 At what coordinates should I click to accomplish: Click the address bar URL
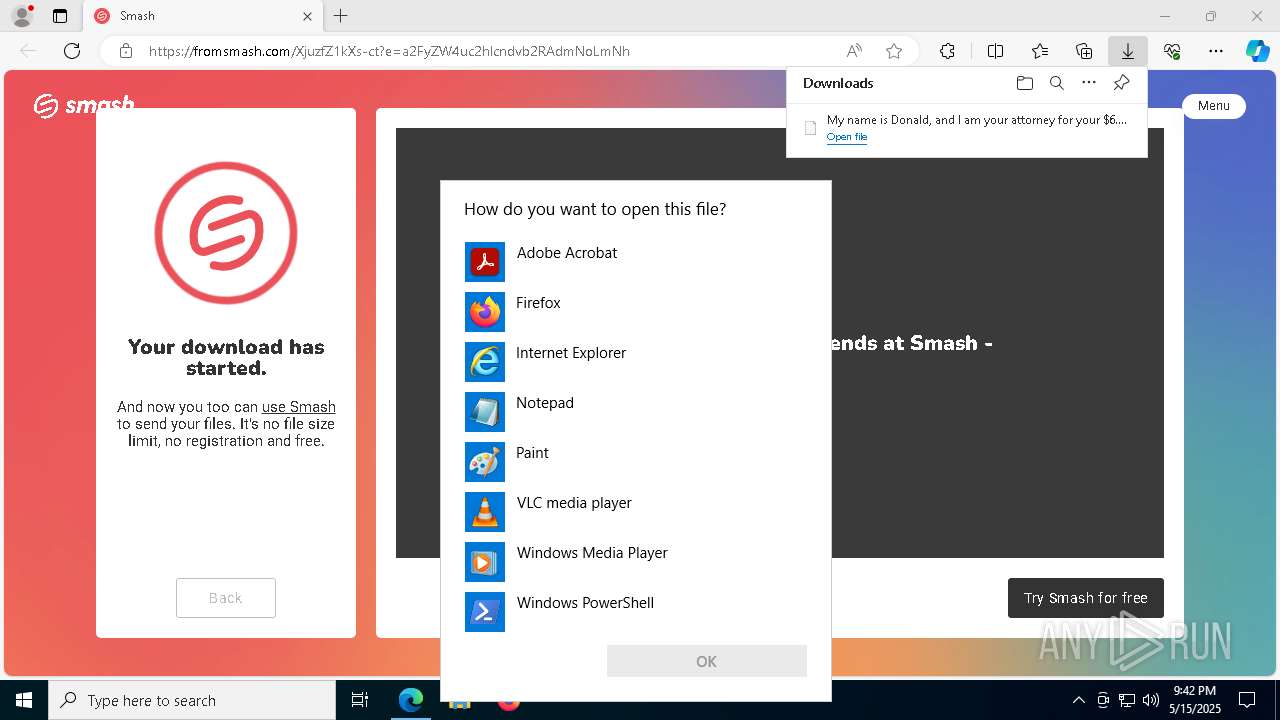pos(389,51)
